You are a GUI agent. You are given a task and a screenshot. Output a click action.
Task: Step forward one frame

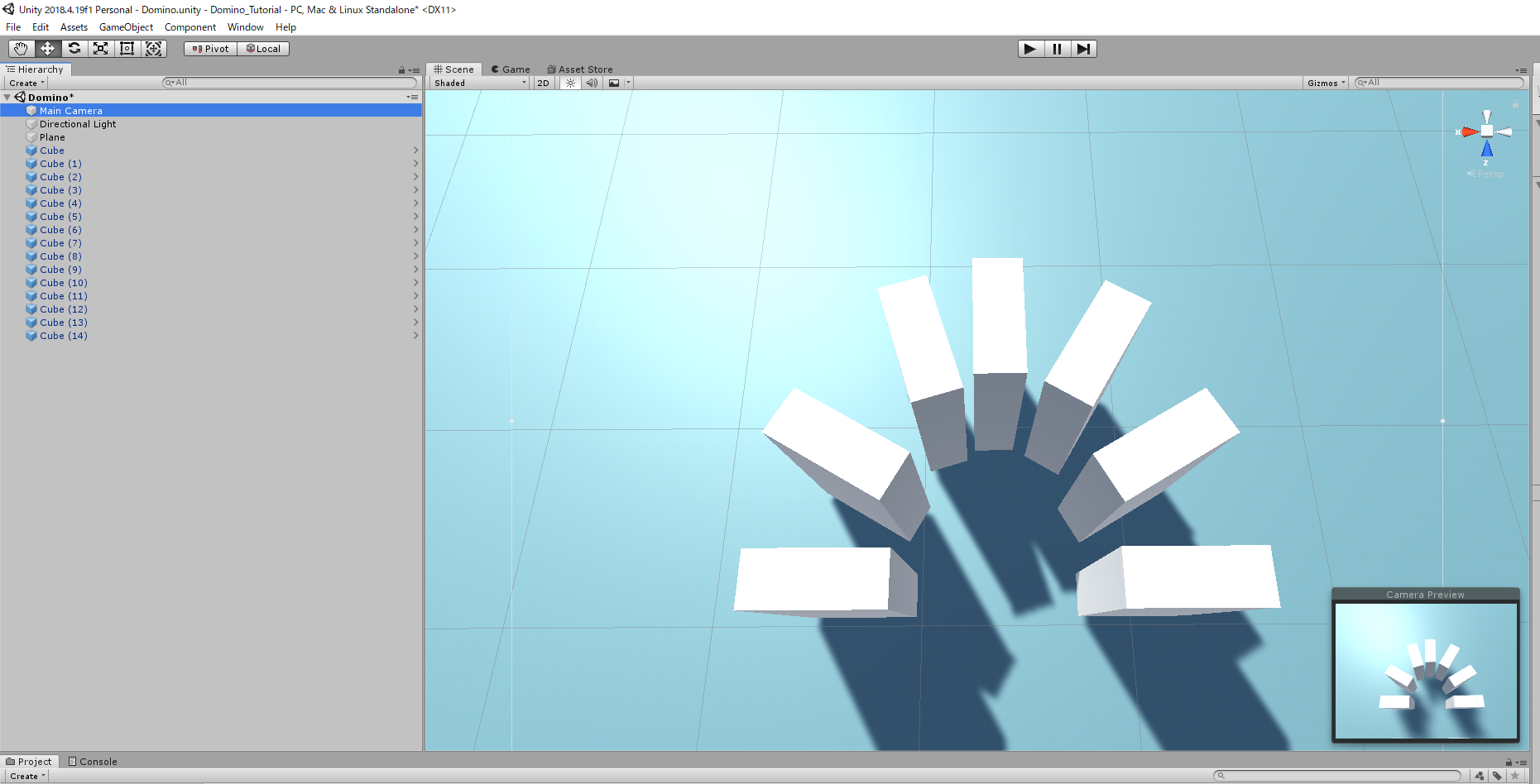[x=1083, y=49]
